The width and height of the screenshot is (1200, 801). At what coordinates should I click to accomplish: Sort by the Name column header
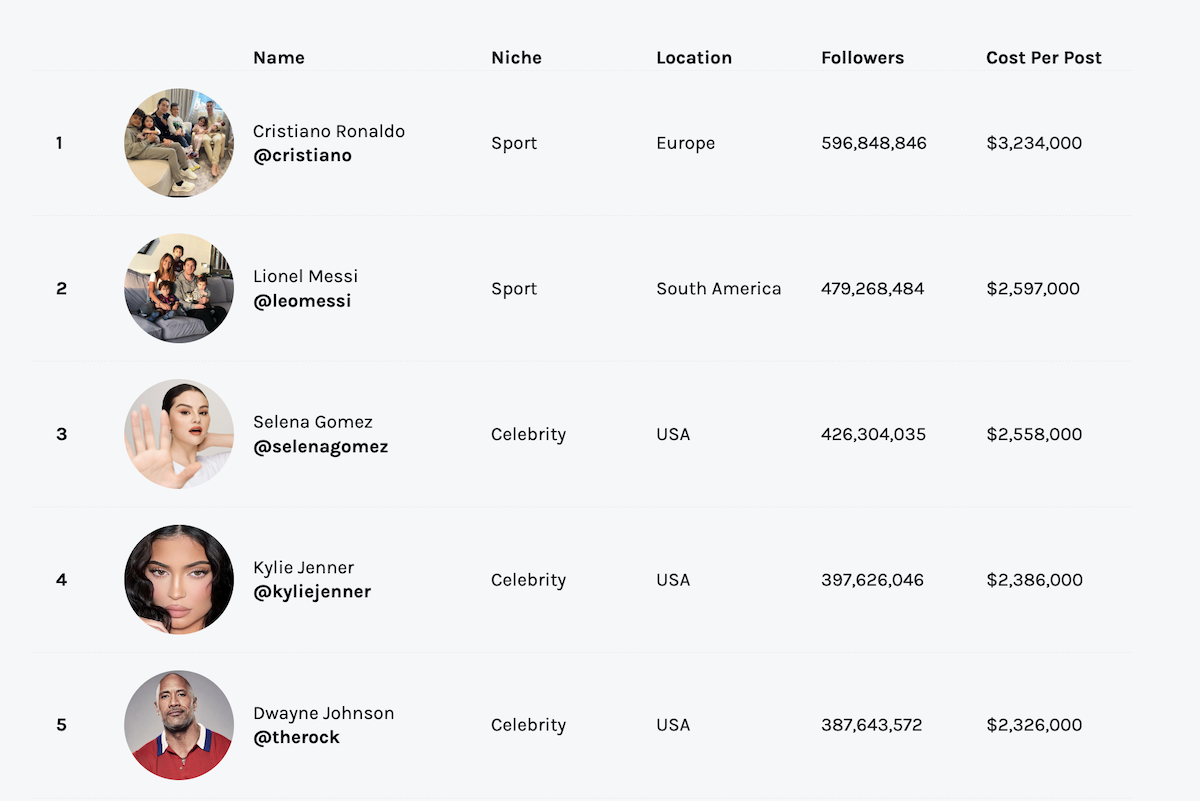click(279, 58)
